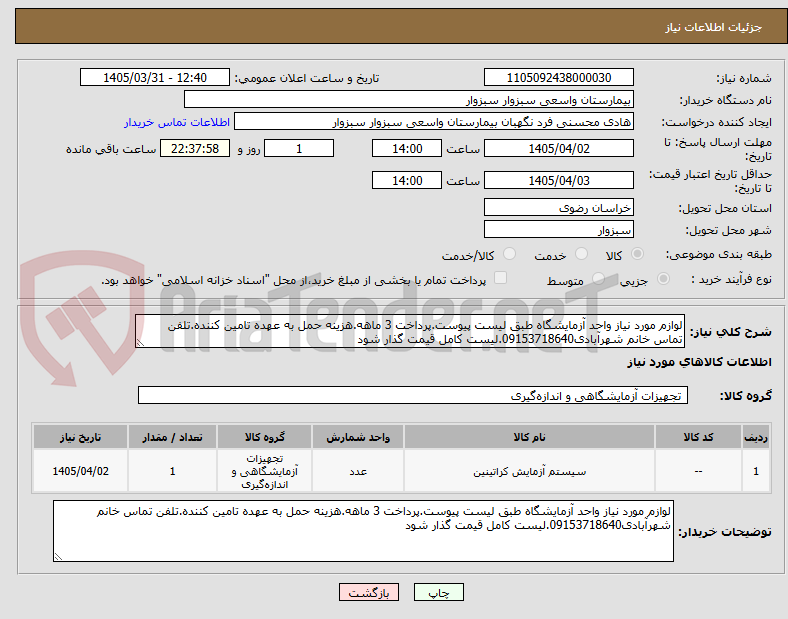Viewport: 788px width, 619px height.
Task: Select the کالا/خدمت radio button
Action: [510, 254]
